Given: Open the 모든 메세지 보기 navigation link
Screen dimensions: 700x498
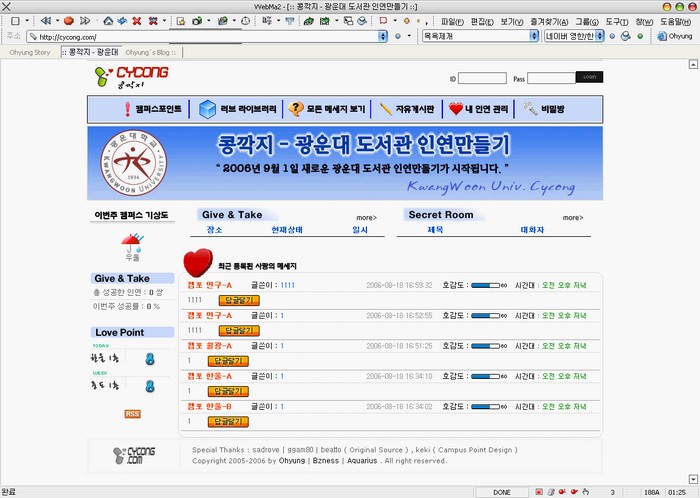Looking at the screenshot, I should 327,109.
